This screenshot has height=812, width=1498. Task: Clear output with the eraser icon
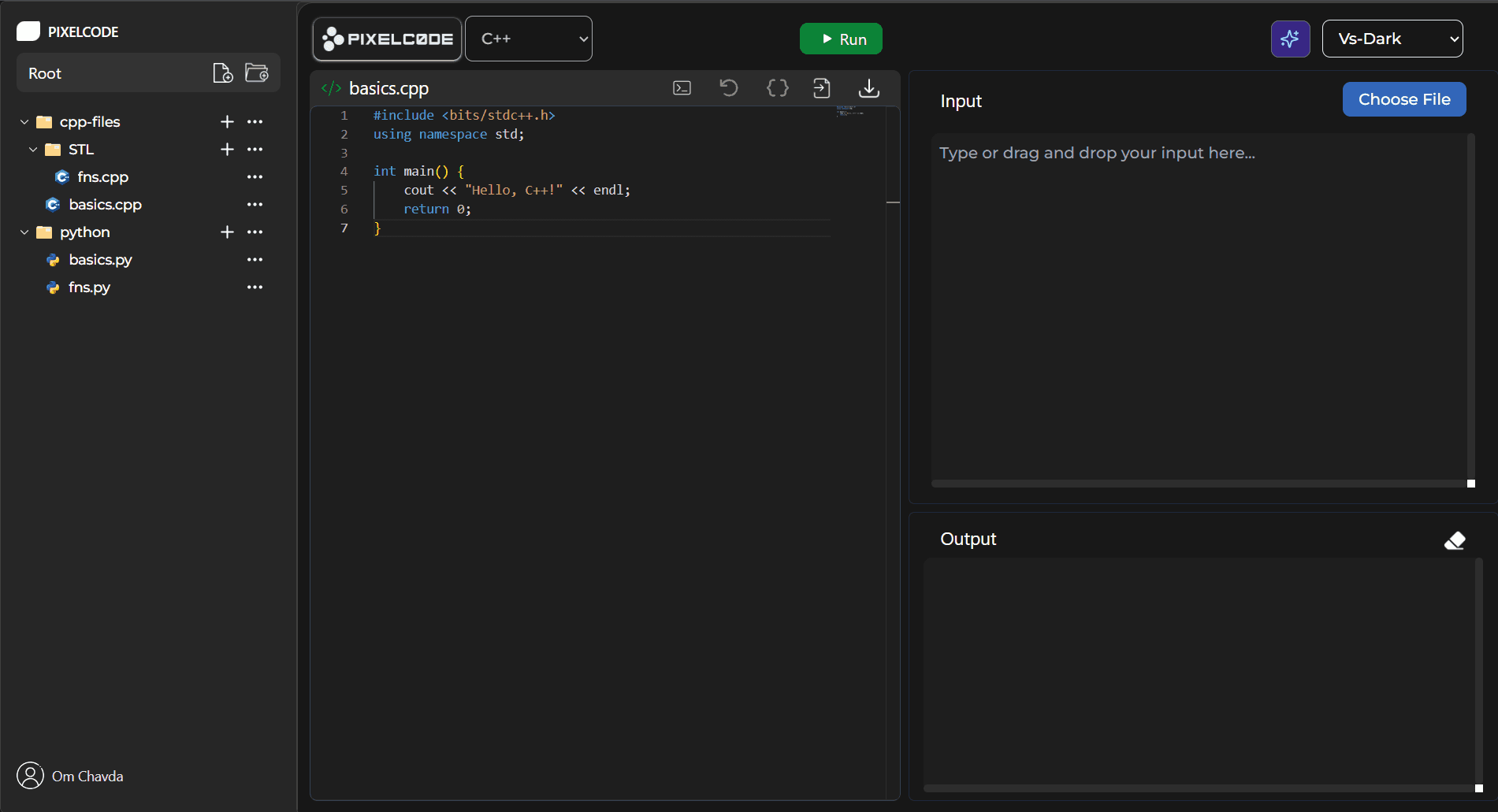[1455, 540]
